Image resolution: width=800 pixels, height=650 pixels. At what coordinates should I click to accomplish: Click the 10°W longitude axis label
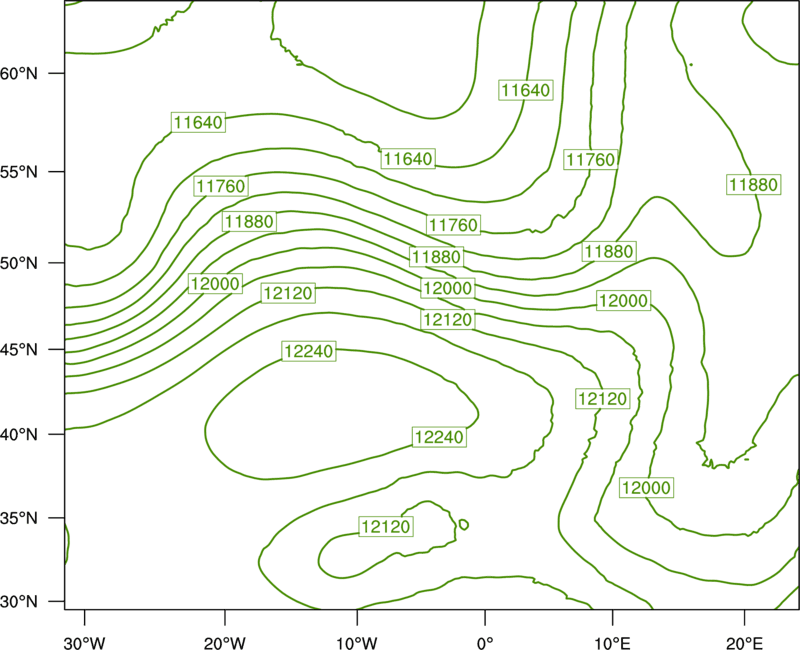[x=357, y=643]
